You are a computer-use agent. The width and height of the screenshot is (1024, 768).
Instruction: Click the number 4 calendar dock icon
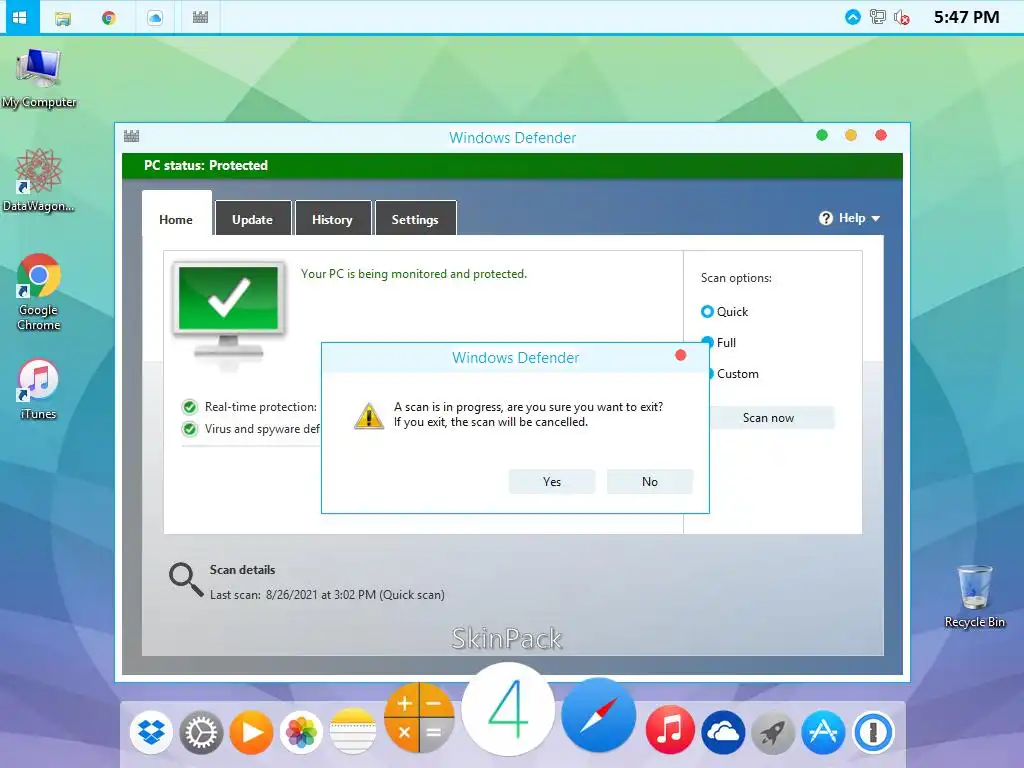(508, 709)
